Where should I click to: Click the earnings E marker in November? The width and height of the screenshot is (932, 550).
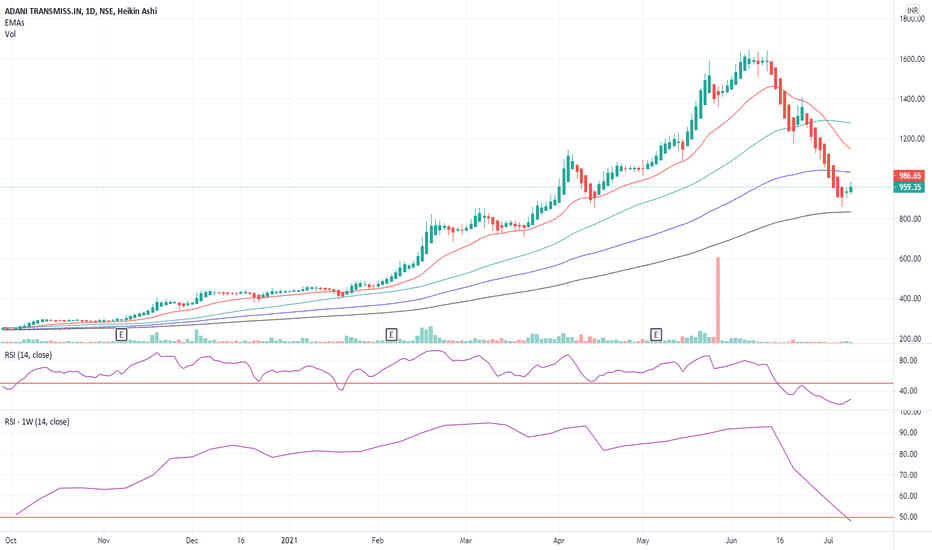(121, 335)
